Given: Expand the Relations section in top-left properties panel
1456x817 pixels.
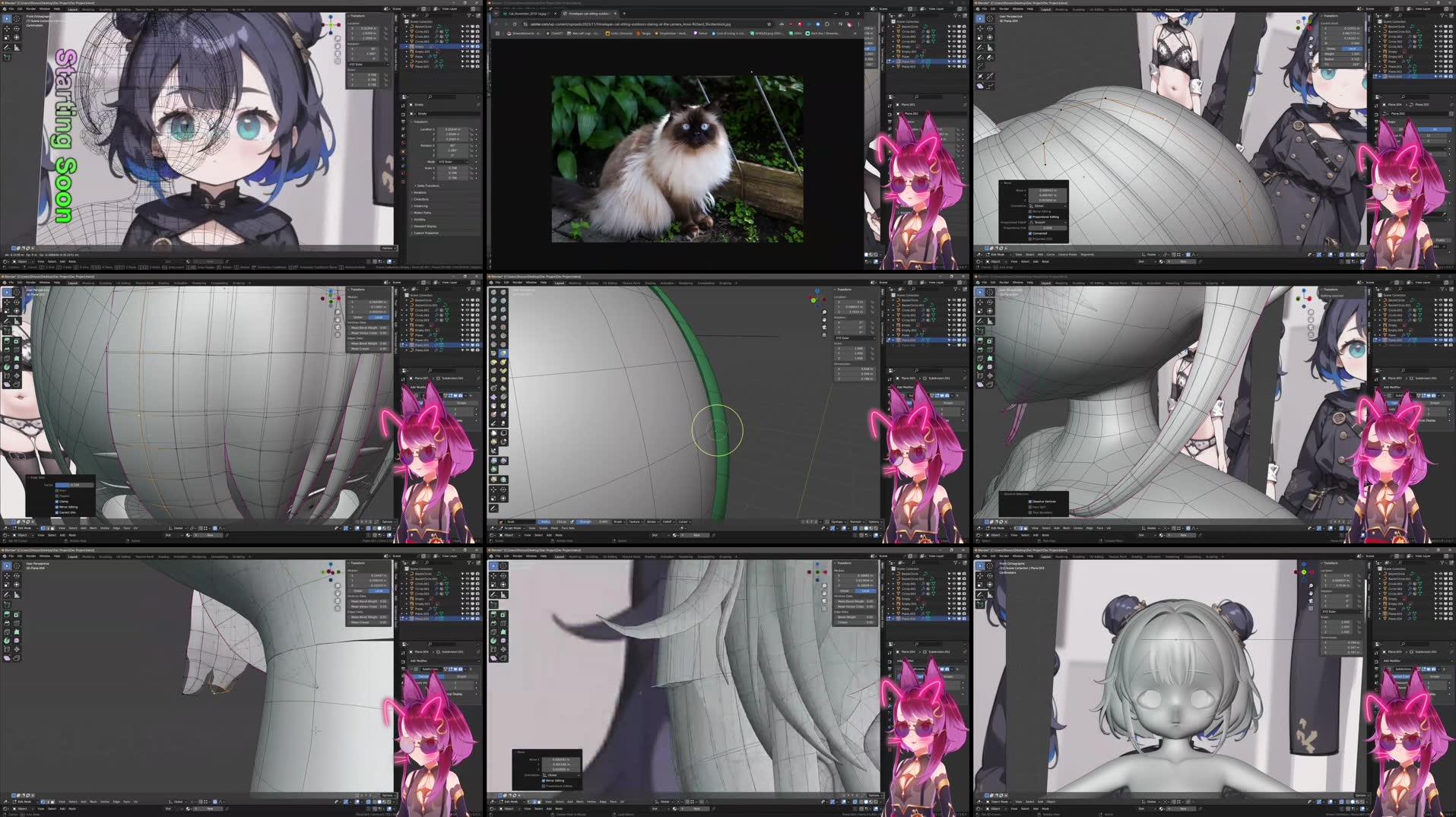Looking at the screenshot, I should tap(420, 192).
